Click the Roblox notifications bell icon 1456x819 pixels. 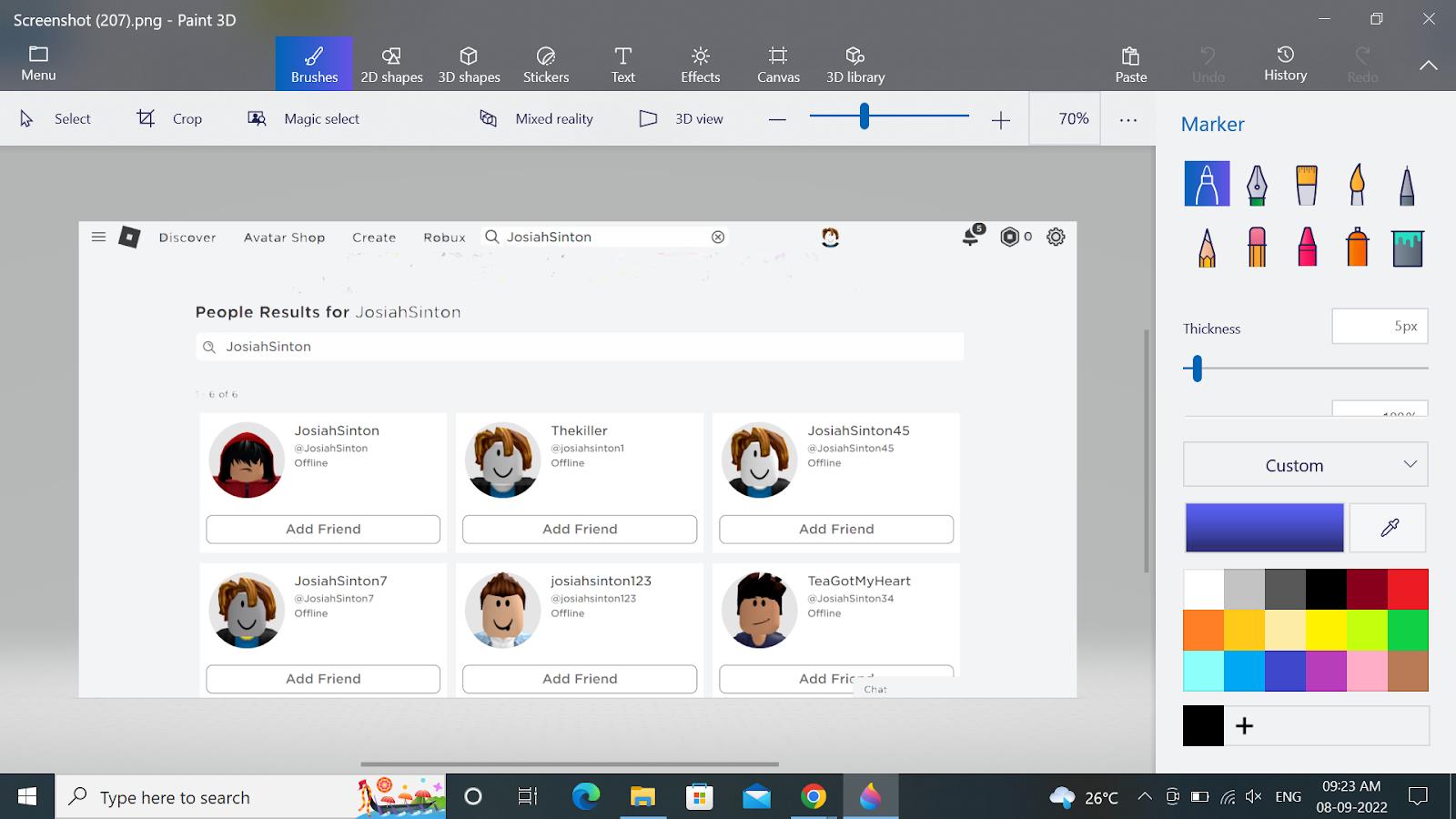972,236
